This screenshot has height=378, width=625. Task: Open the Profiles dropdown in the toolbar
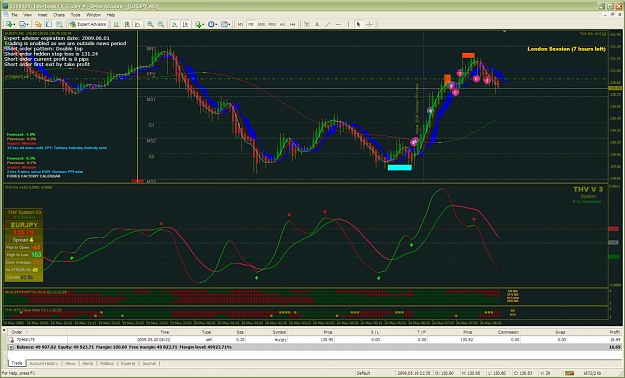[24, 24]
